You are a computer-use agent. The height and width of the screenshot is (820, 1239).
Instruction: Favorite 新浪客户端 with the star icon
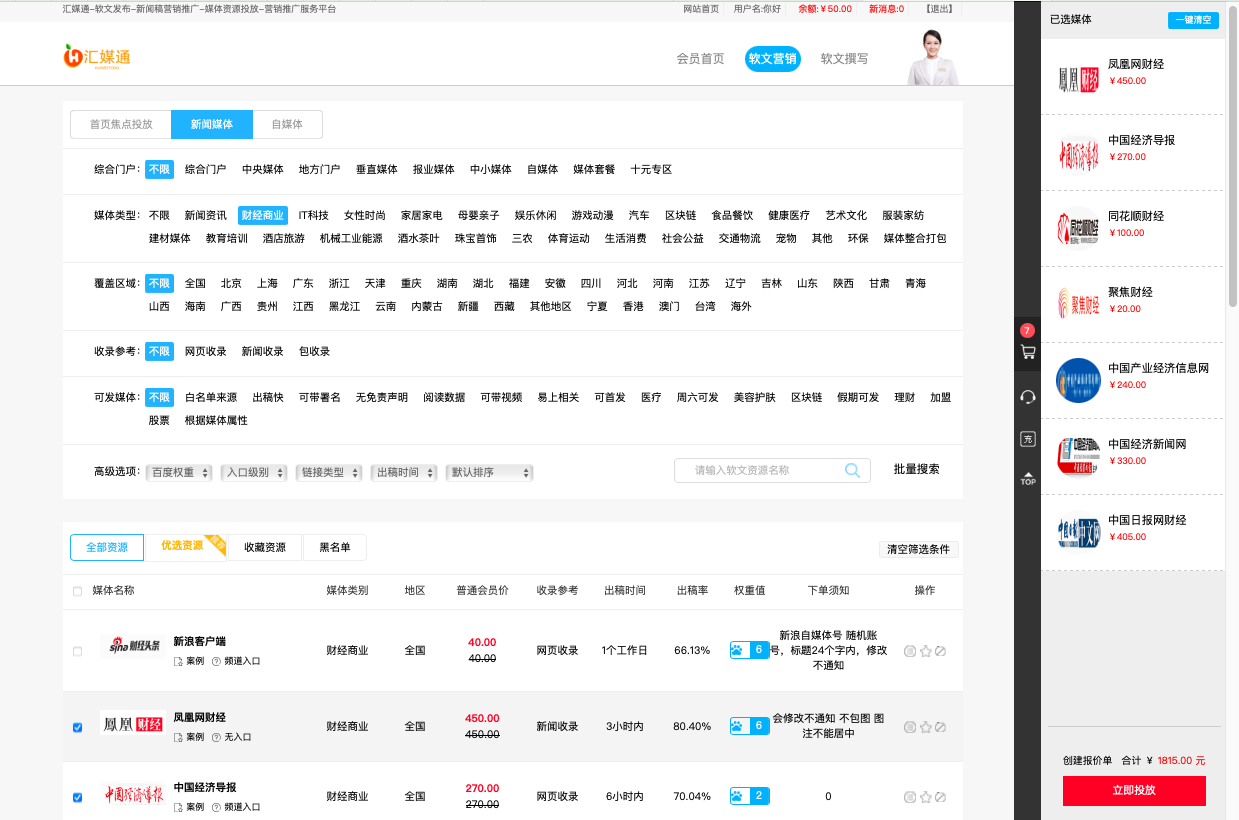coord(925,651)
